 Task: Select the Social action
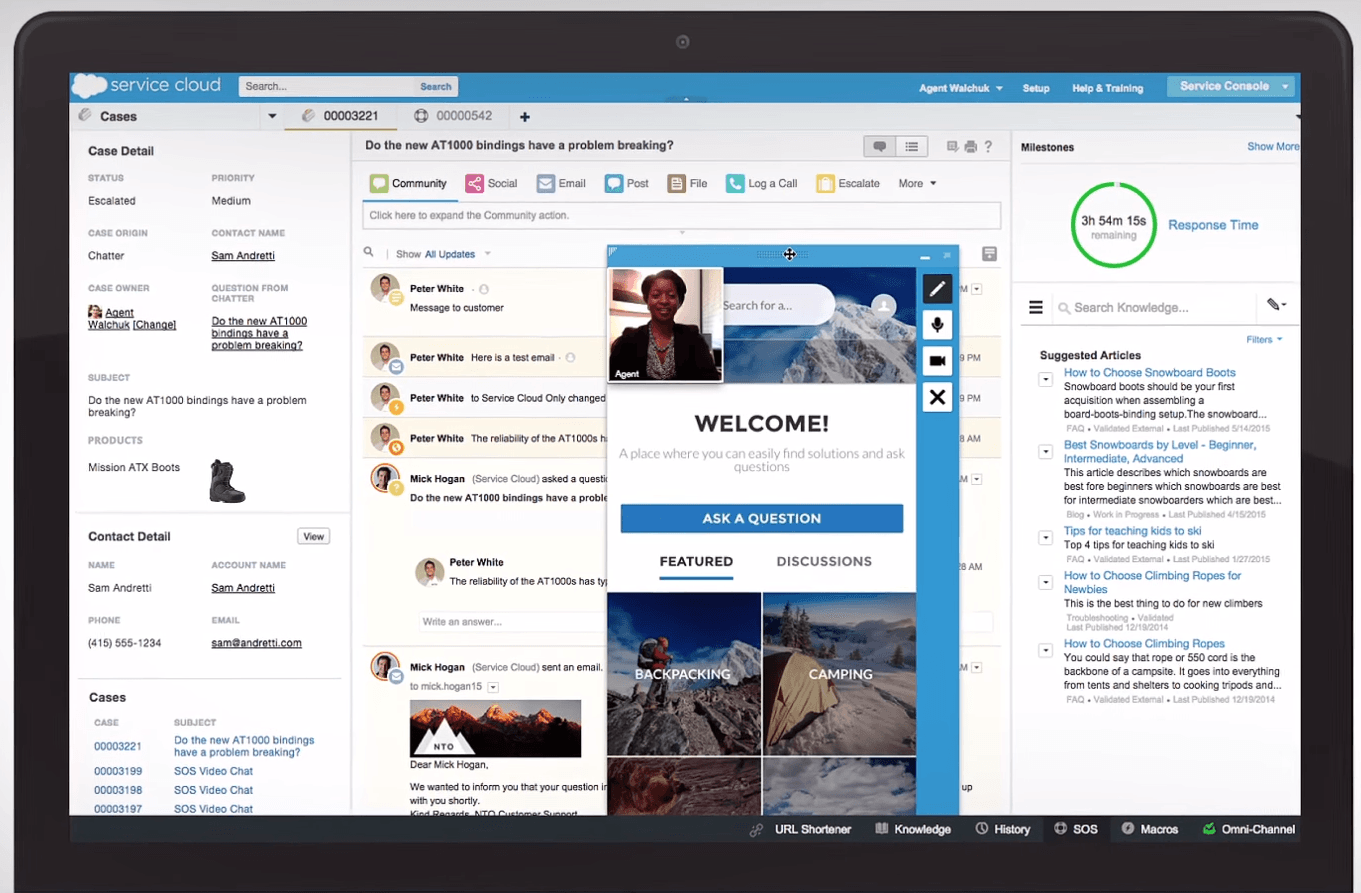pyautogui.click(x=491, y=183)
